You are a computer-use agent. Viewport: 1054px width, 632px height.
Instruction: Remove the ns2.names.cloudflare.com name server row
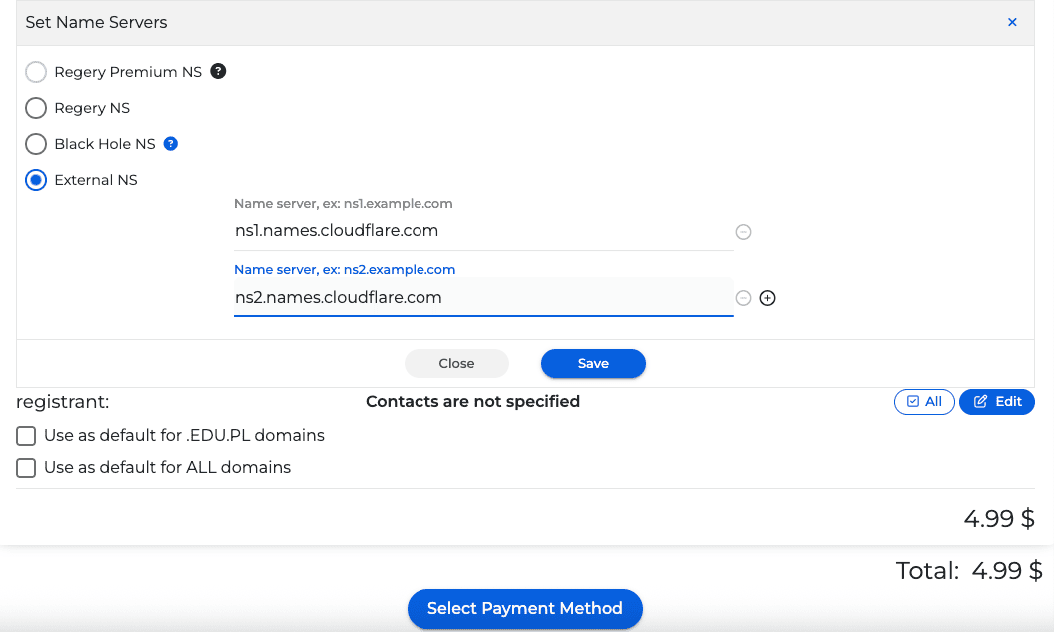(x=743, y=298)
